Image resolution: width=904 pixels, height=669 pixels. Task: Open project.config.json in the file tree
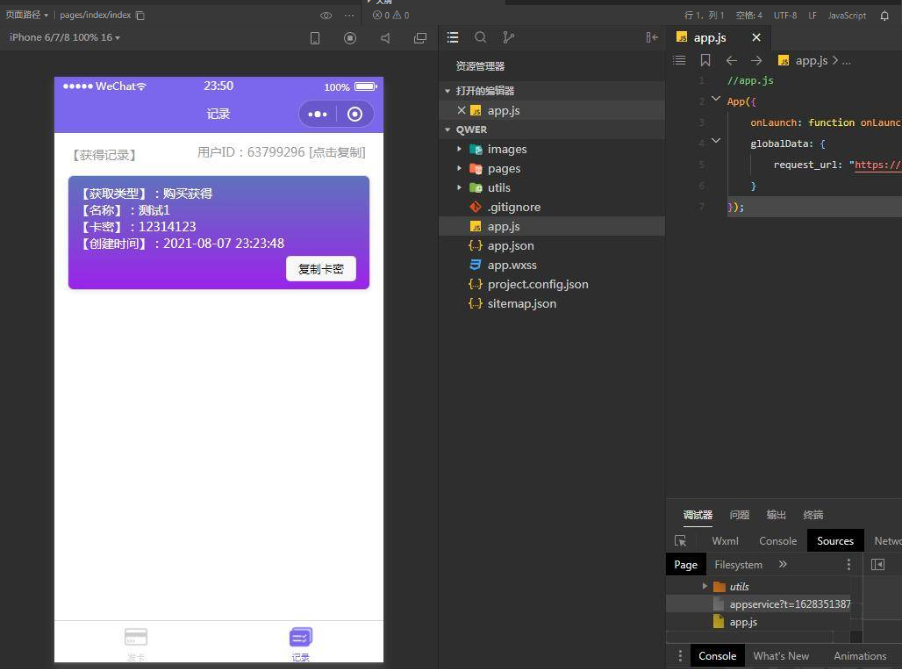537,284
